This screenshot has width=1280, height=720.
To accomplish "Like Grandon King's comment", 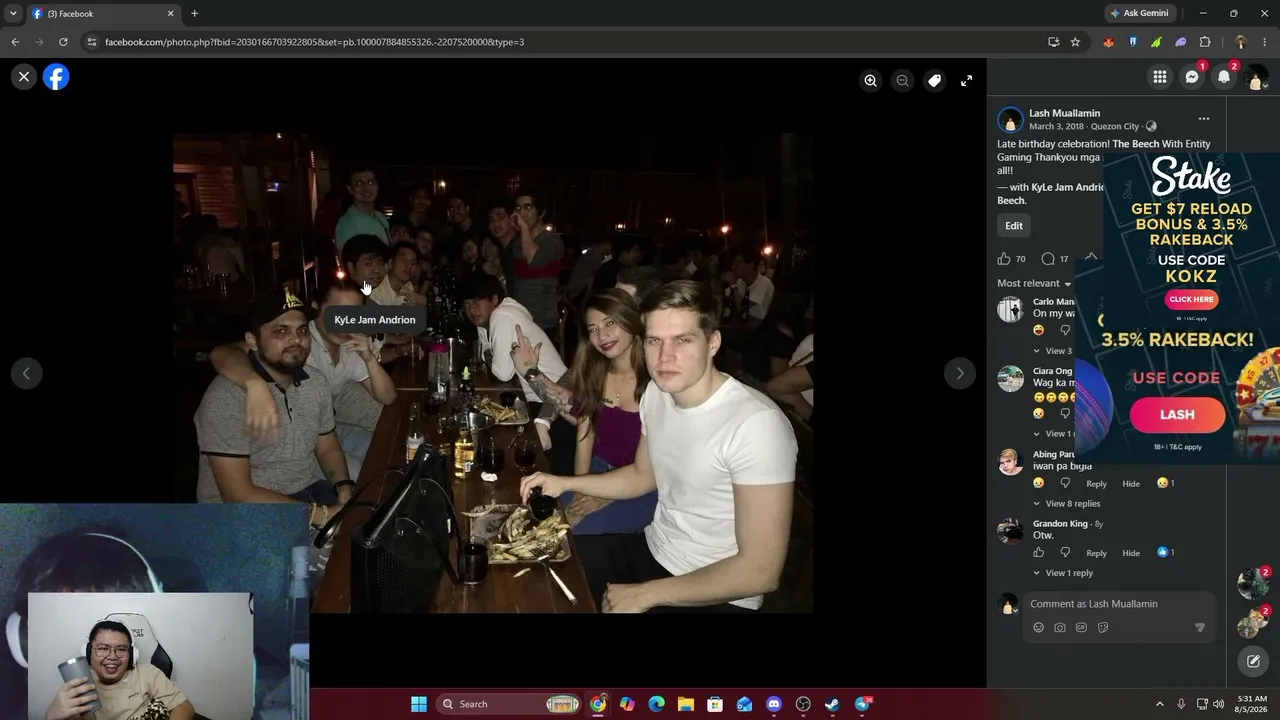I will 1039,553.
